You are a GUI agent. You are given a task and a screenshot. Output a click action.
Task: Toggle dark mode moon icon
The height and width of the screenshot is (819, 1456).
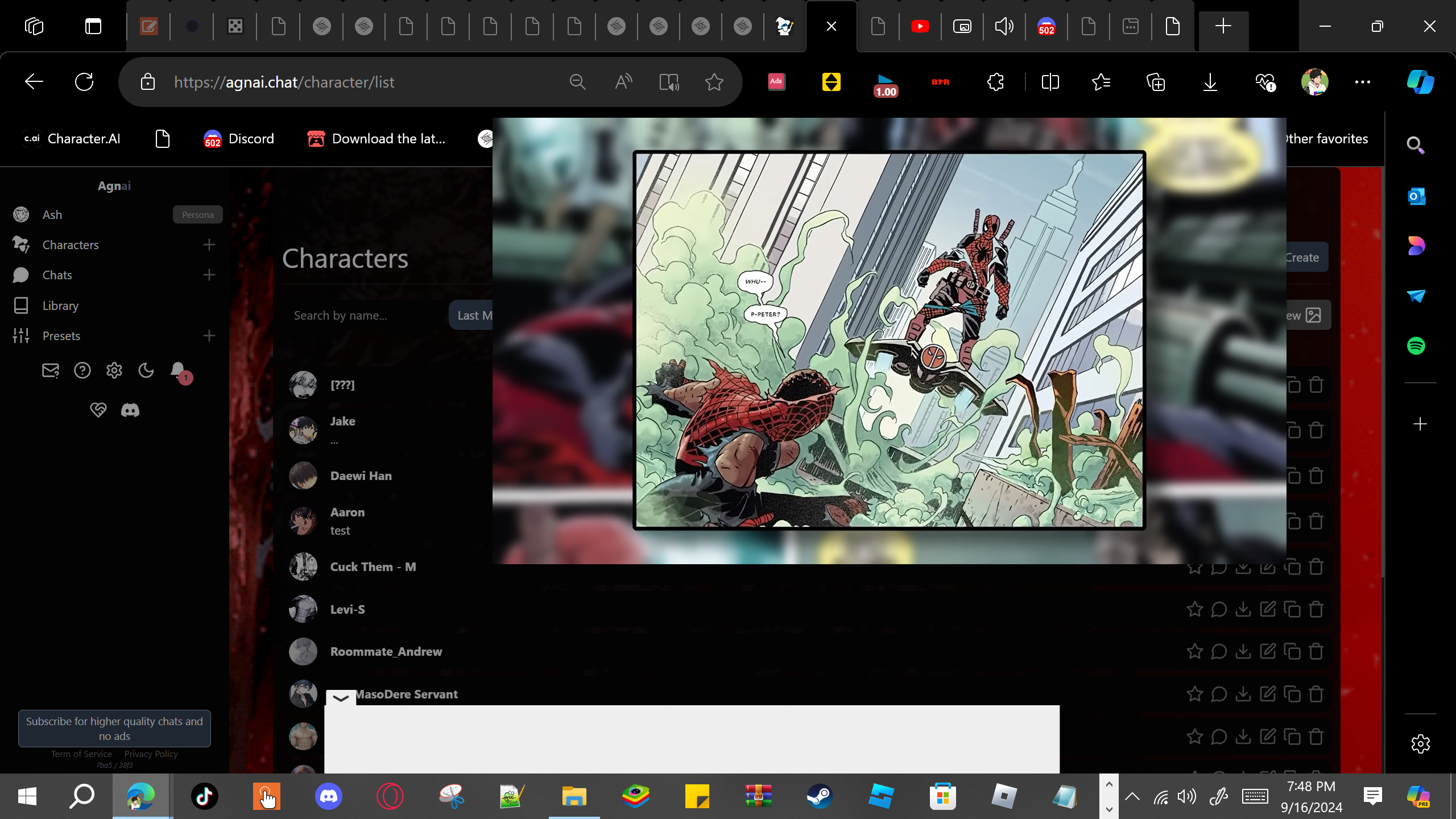146,371
